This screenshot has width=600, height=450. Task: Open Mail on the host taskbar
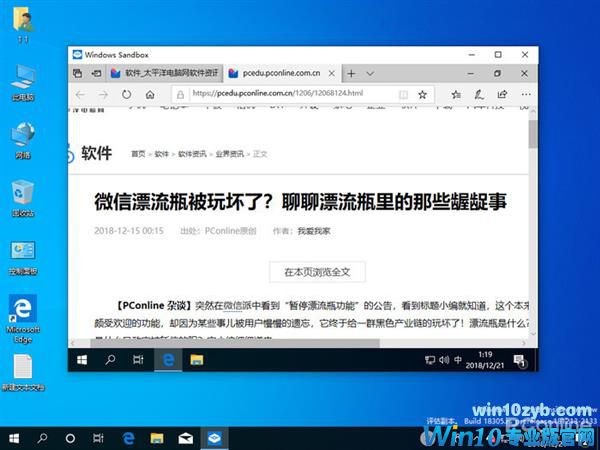tap(185, 439)
